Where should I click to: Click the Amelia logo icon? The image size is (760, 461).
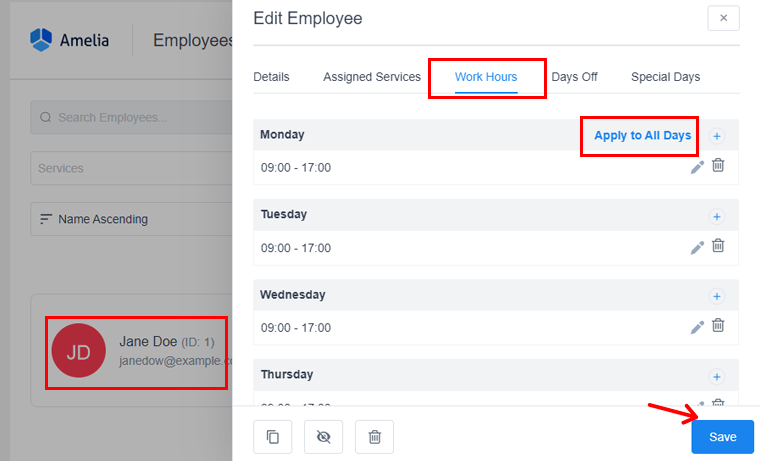tap(41, 40)
